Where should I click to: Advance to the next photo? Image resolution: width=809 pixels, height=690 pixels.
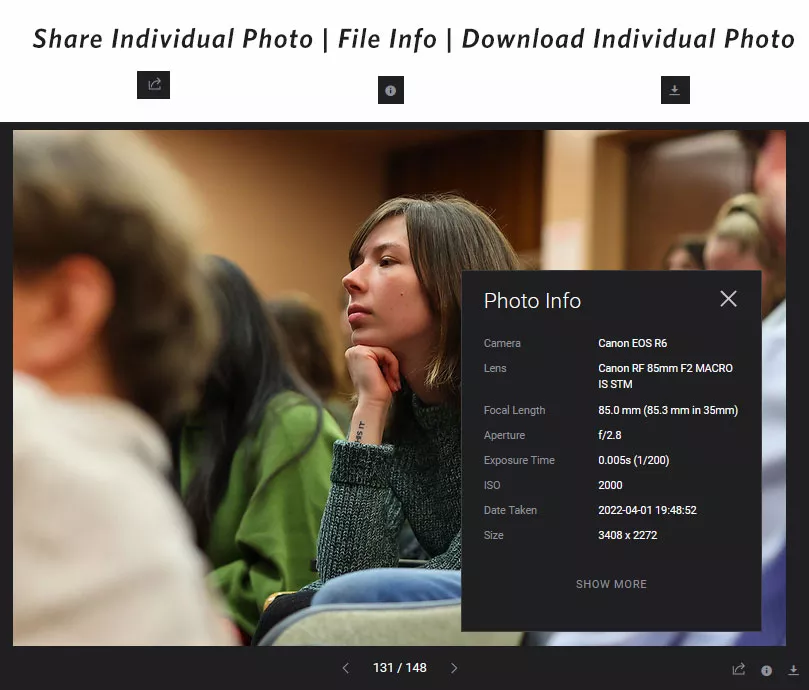(454, 668)
